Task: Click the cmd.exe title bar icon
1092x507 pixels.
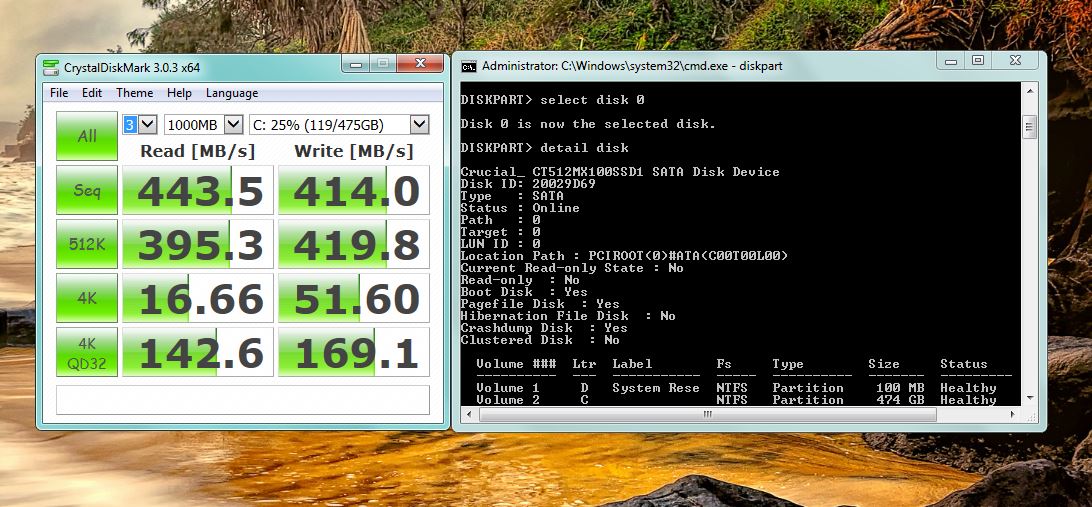Action: (x=468, y=66)
